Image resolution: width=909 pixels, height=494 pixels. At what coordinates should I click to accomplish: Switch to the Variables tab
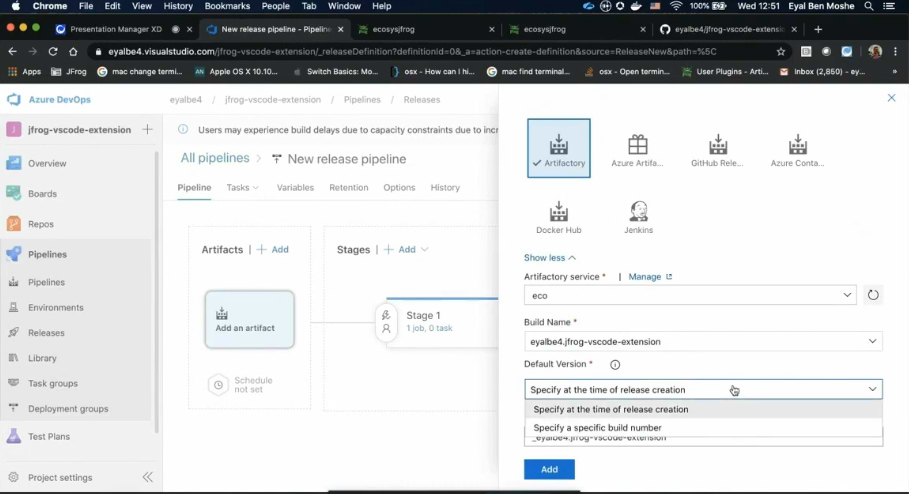(295, 187)
